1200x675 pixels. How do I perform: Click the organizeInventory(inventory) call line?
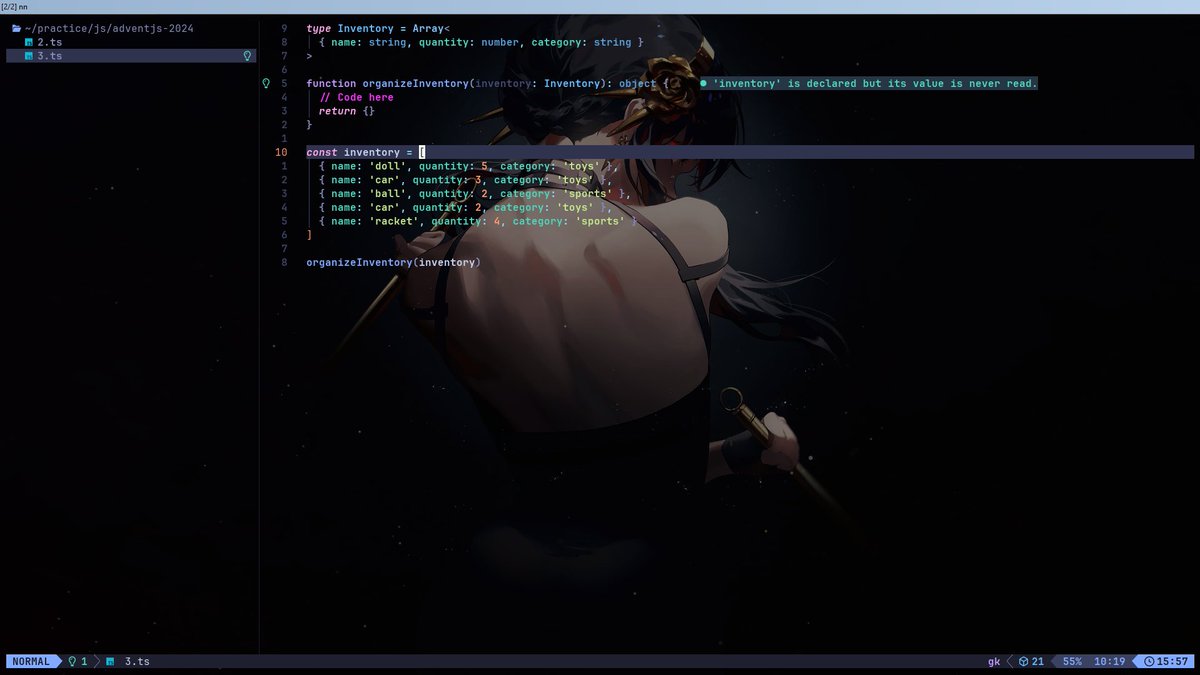394,263
